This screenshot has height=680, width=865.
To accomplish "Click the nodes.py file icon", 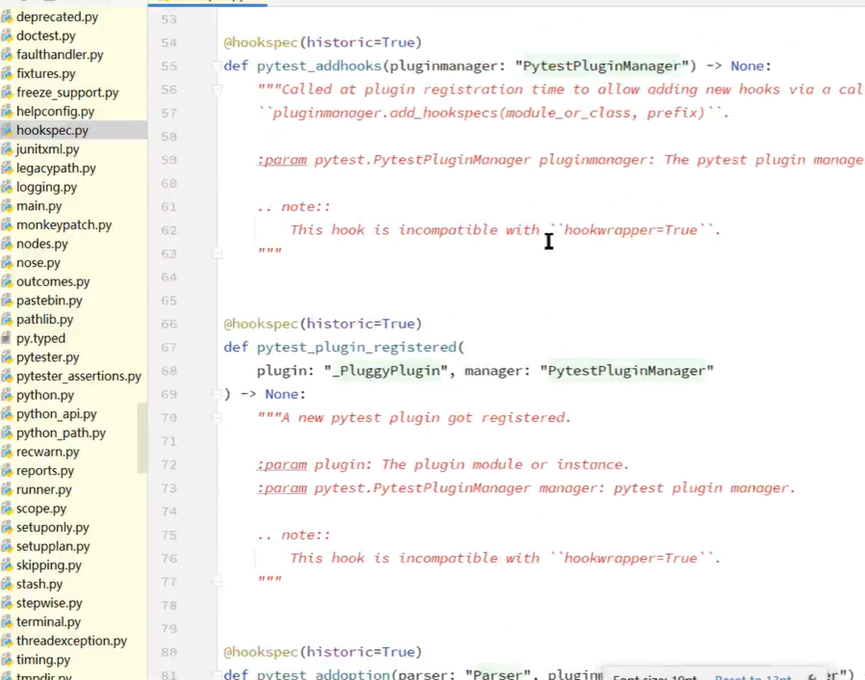I will (x=7, y=244).
